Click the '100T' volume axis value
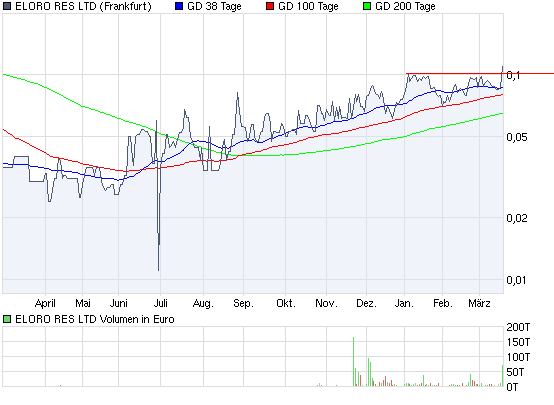 coord(518,357)
